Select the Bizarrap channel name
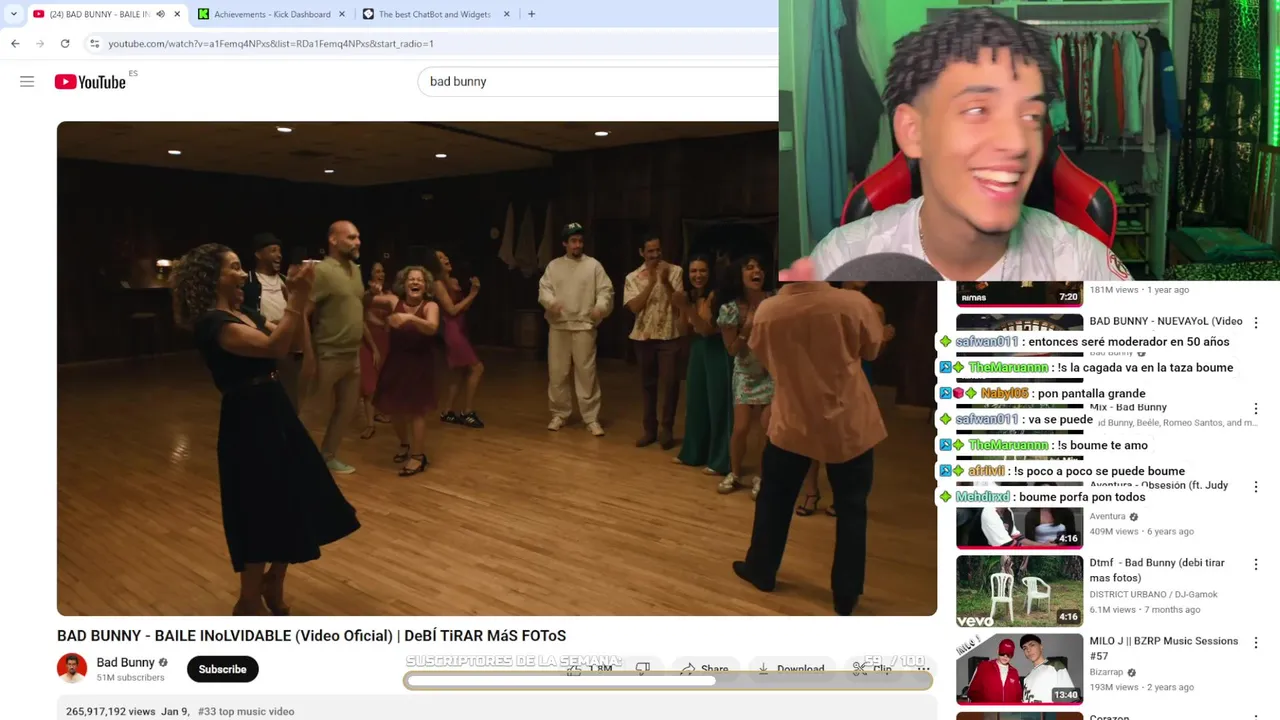 (x=1106, y=672)
